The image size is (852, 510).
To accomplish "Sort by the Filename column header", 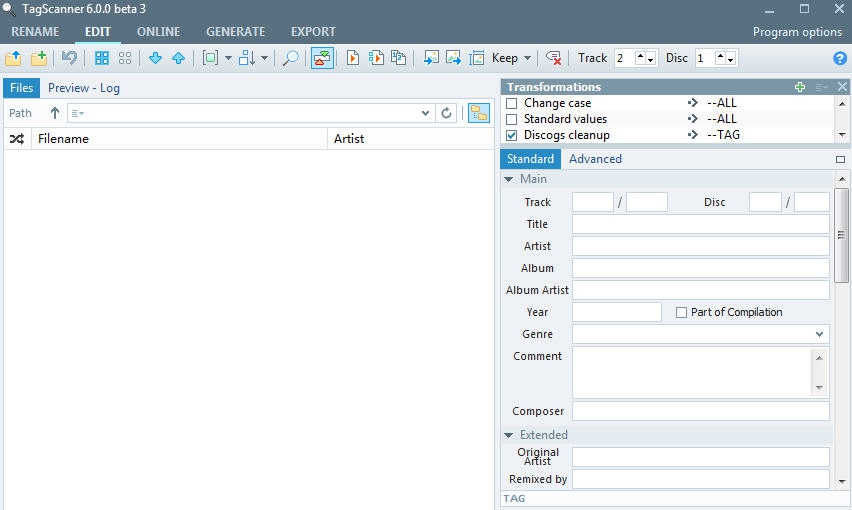I will tap(180, 139).
